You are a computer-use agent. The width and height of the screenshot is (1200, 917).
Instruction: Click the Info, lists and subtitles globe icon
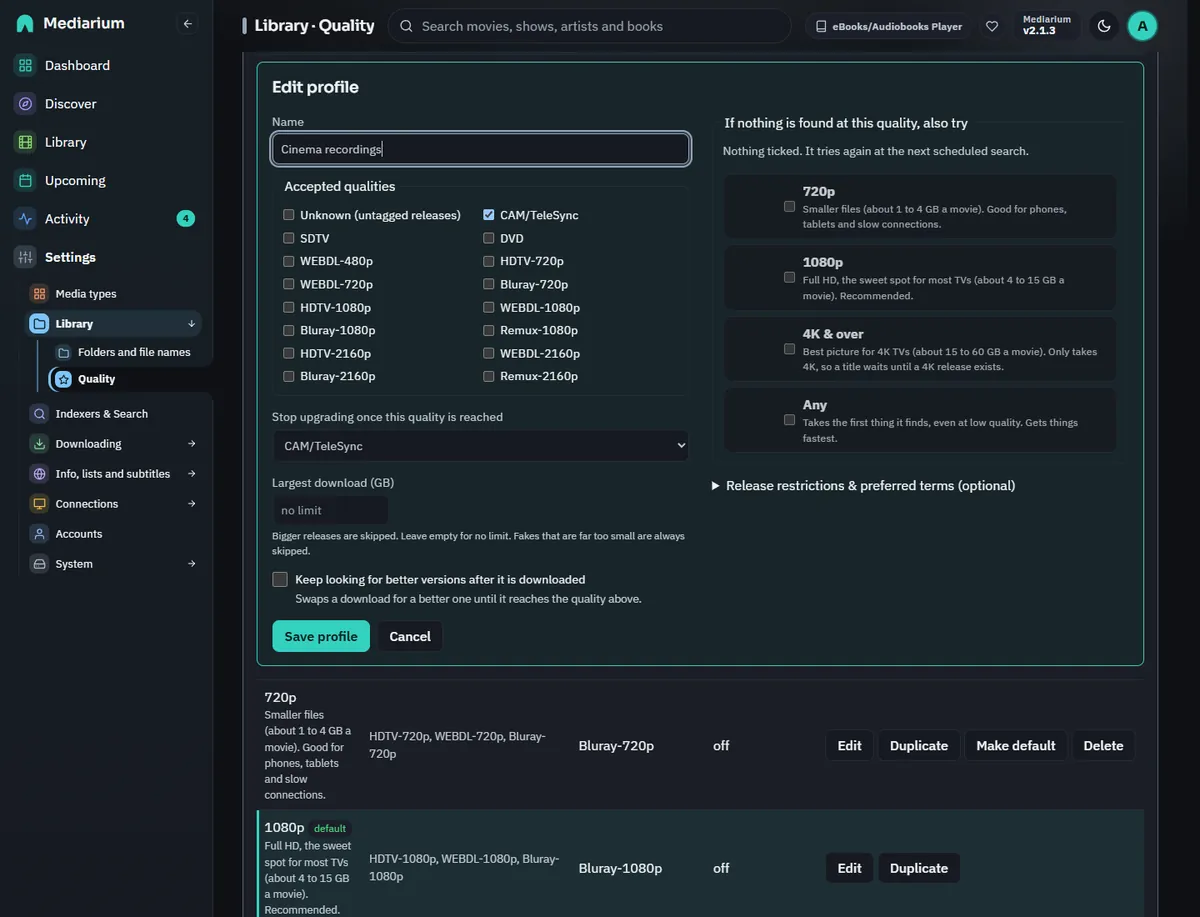point(39,474)
